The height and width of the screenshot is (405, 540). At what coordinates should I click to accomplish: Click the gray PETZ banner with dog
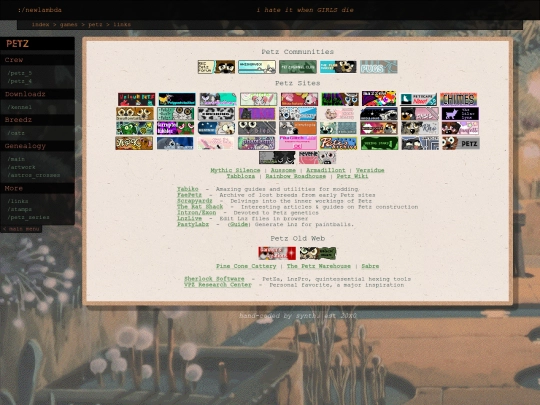coord(461,143)
